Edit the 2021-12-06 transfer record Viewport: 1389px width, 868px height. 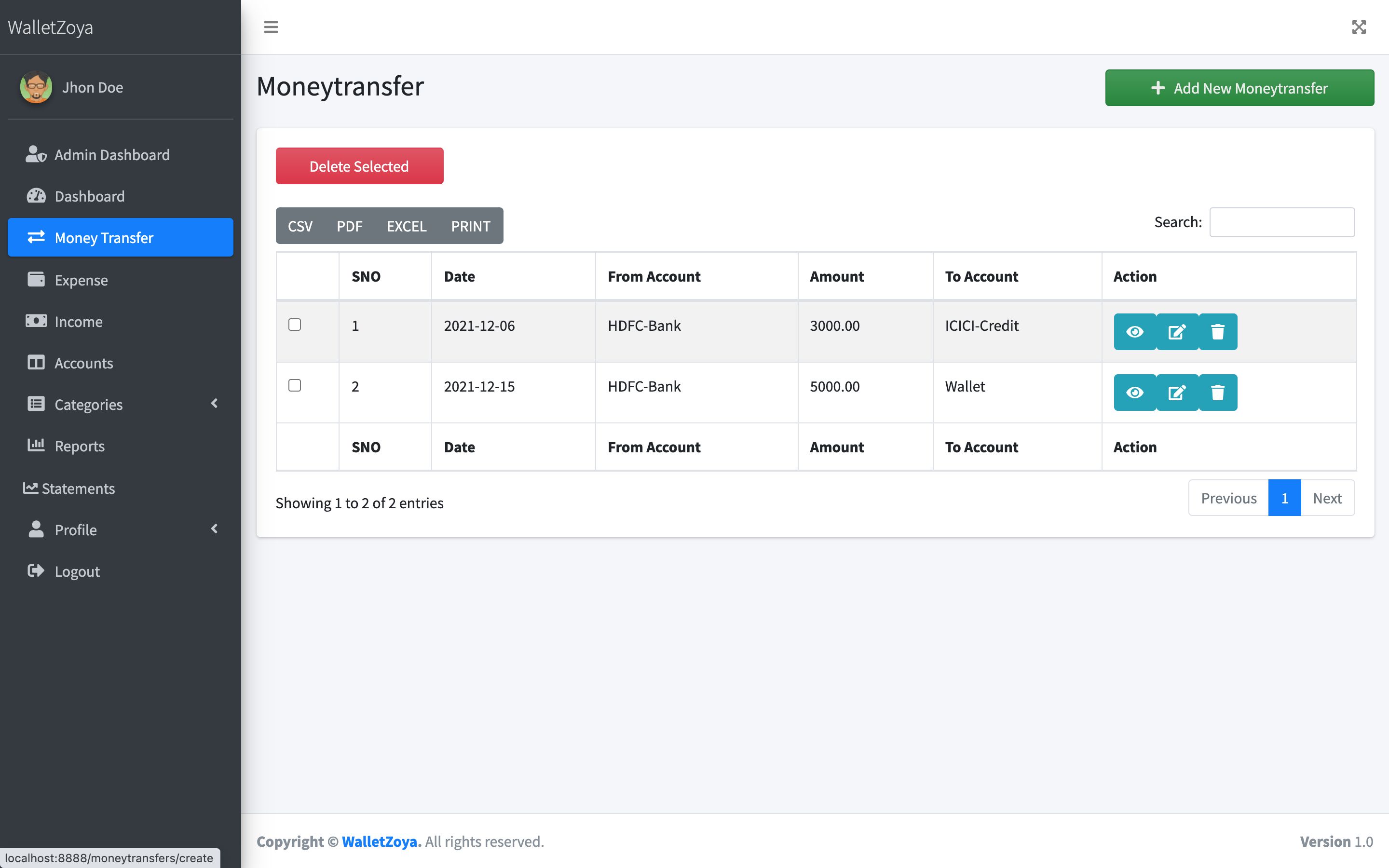[1177, 332]
